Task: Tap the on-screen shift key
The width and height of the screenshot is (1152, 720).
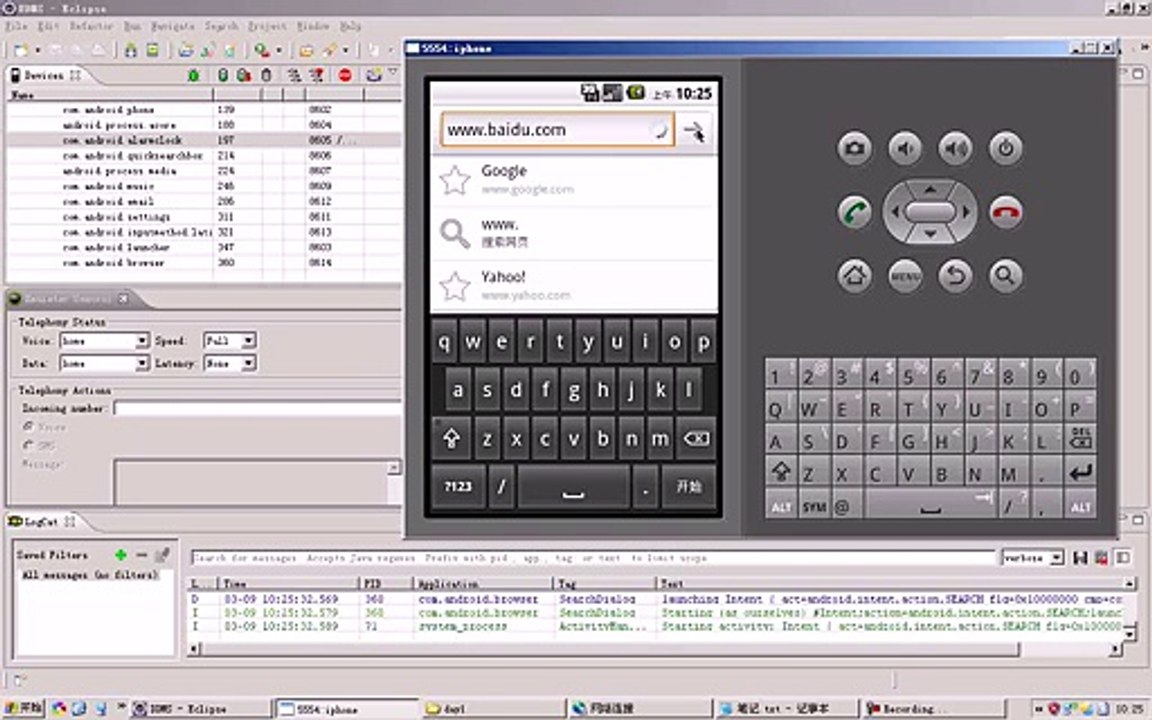Action: pos(451,439)
